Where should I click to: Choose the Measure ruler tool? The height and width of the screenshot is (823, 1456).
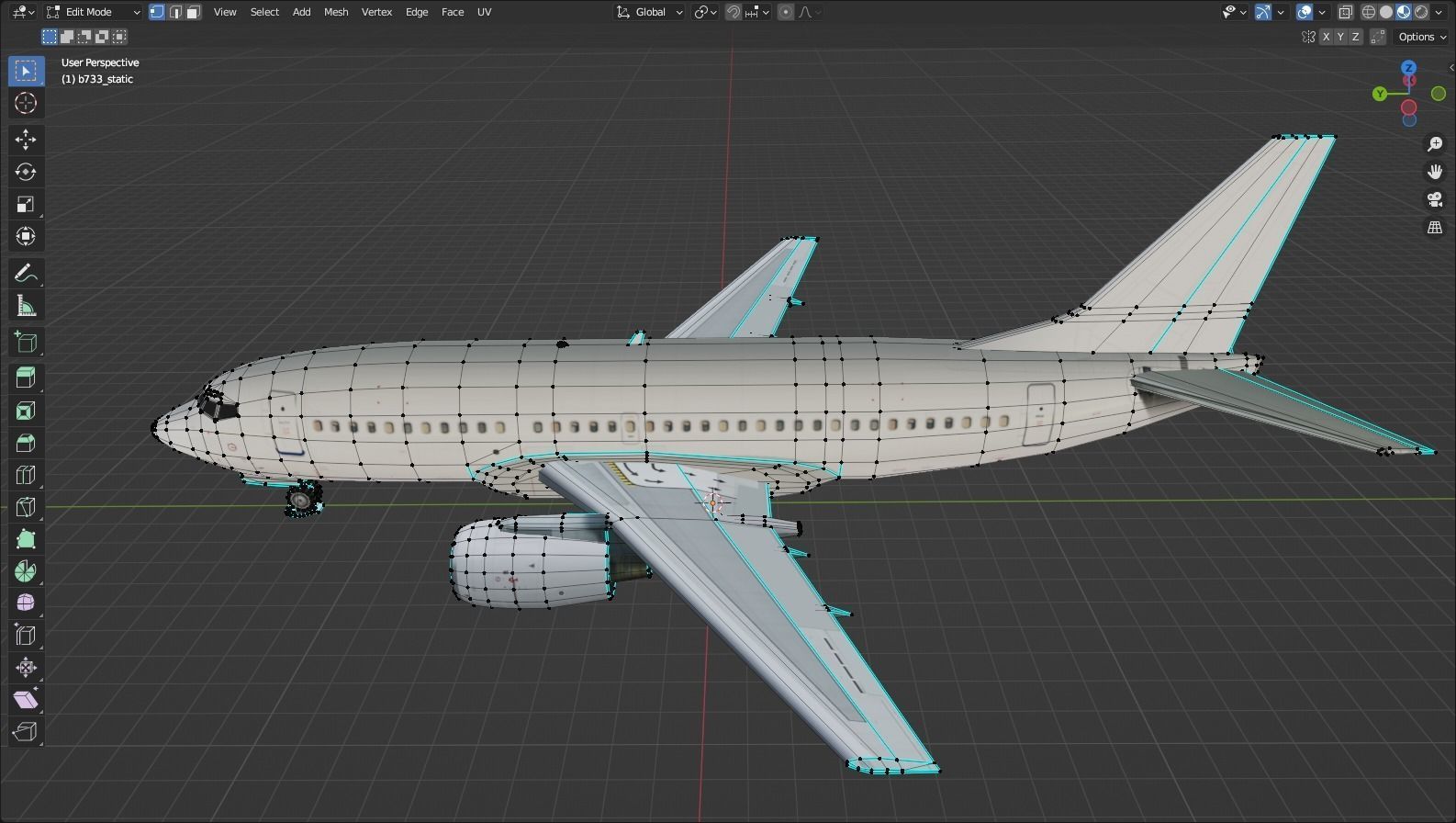click(26, 305)
